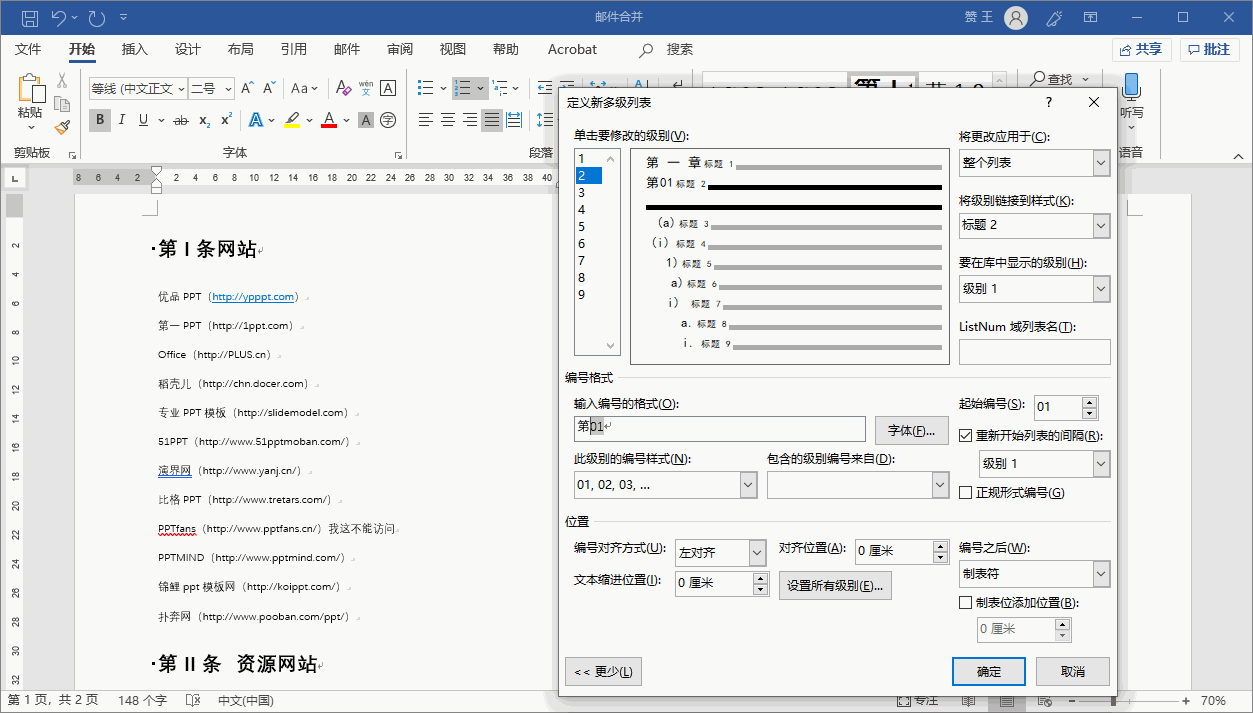This screenshot has width=1253, height=713.
Task: Click the Clear All Formatting icon
Action: [343, 88]
